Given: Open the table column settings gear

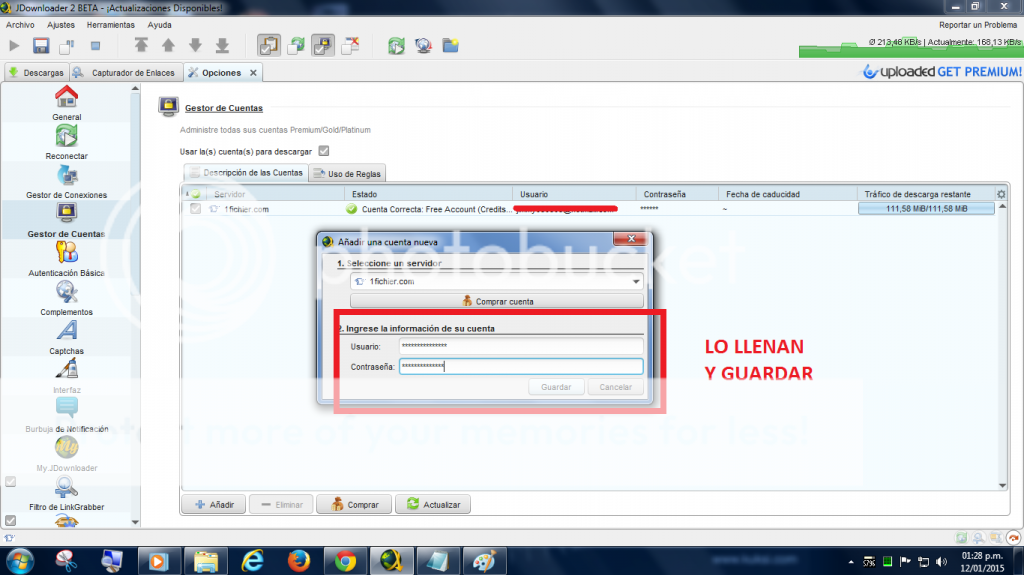Looking at the screenshot, I should [1001, 194].
